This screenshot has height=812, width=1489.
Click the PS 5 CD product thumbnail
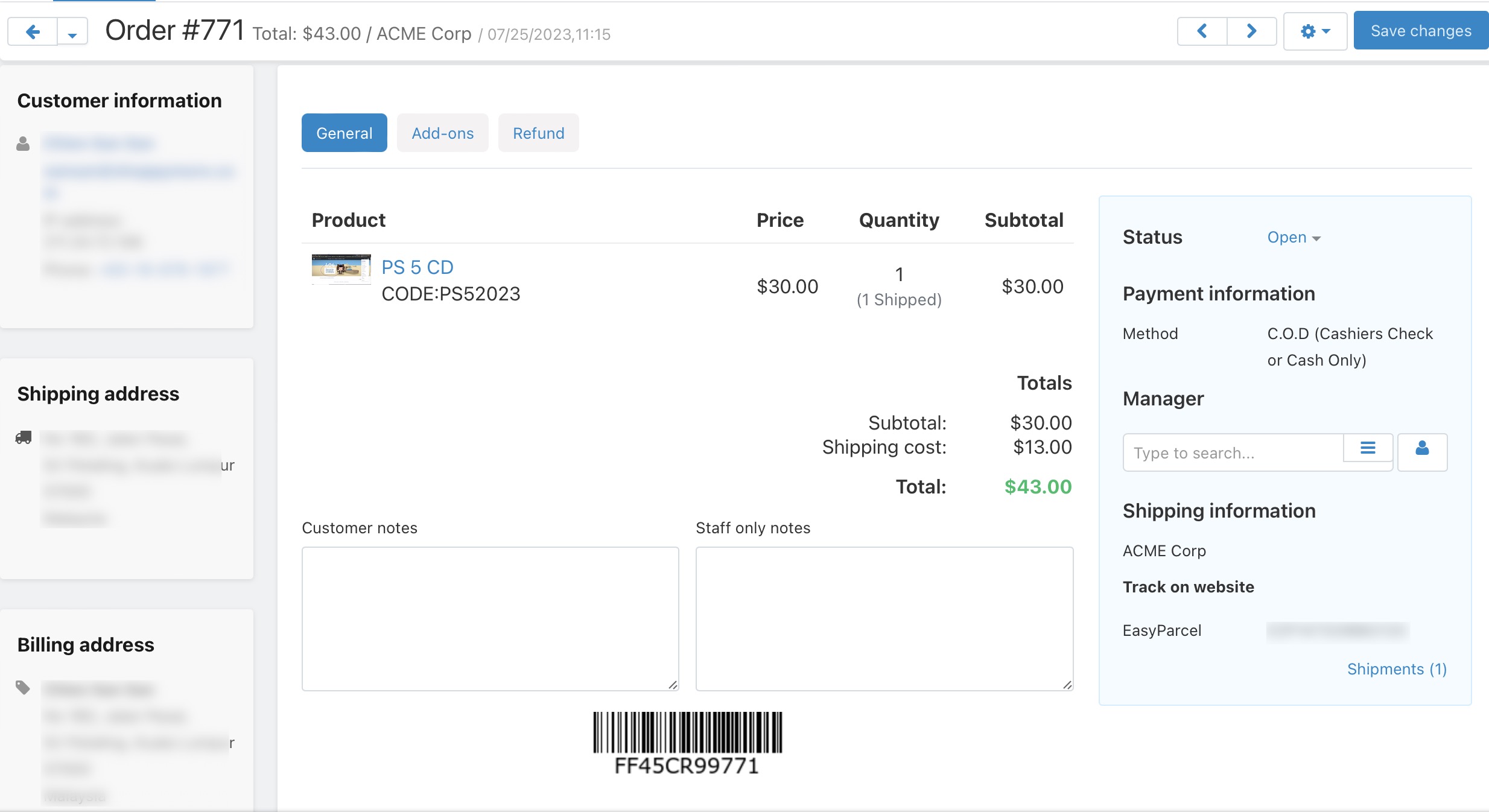pos(340,269)
